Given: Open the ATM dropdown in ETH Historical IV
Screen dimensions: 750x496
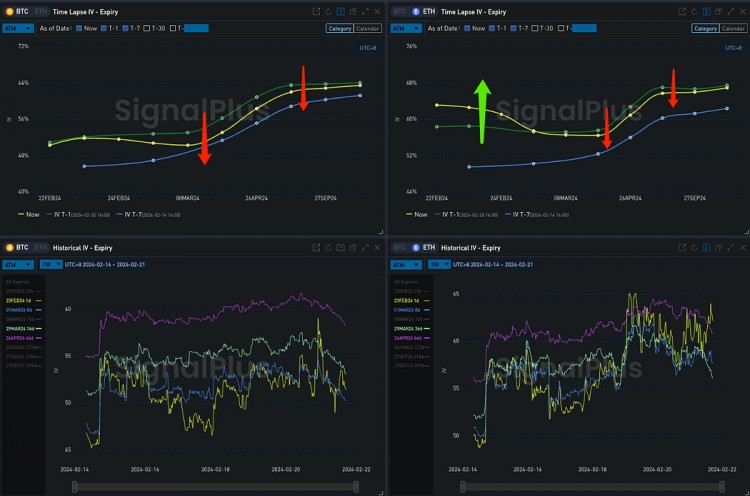Looking at the screenshot, I should [406, 265].
